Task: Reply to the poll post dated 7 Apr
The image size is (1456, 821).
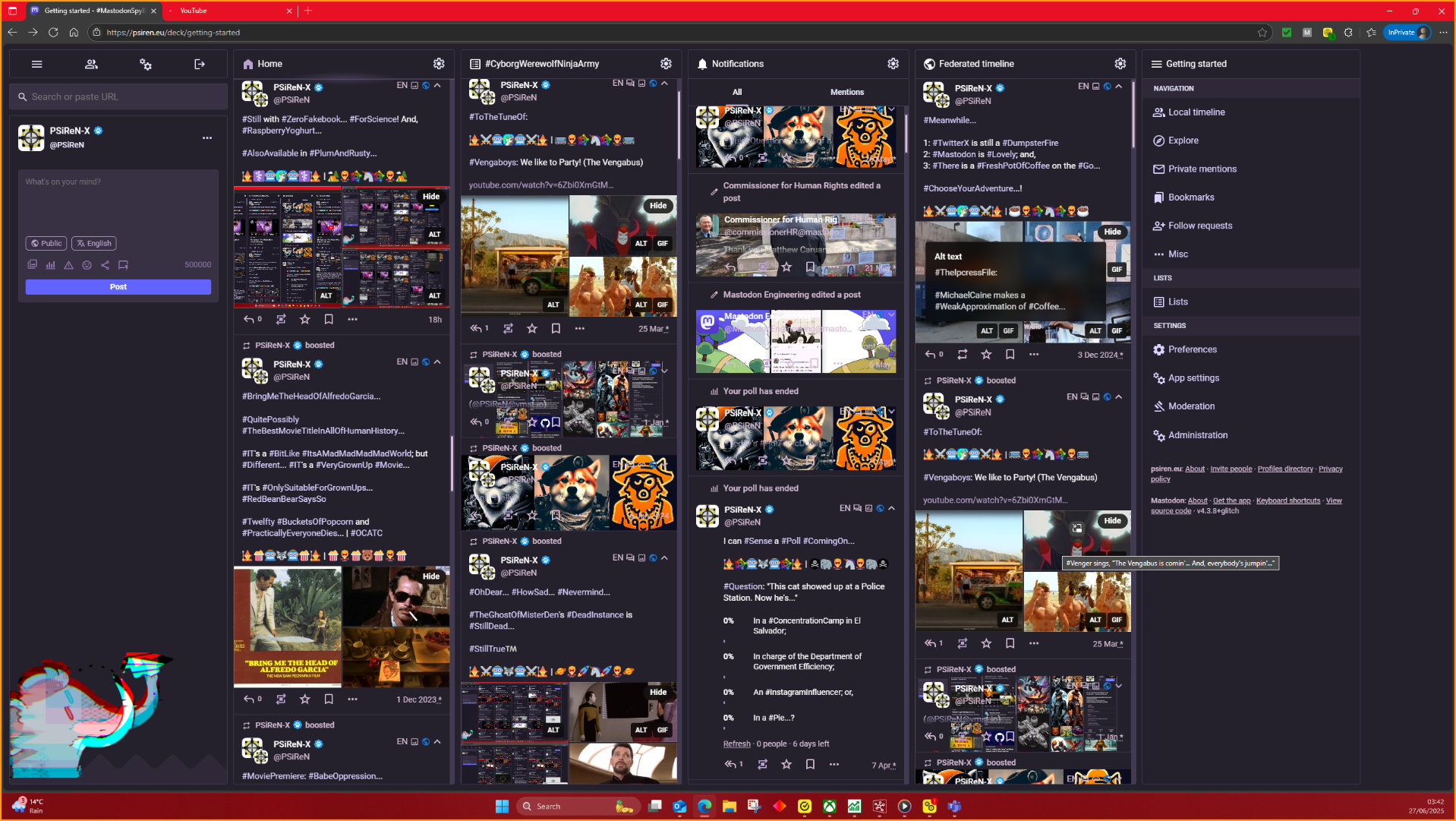Action: (730, 765)
